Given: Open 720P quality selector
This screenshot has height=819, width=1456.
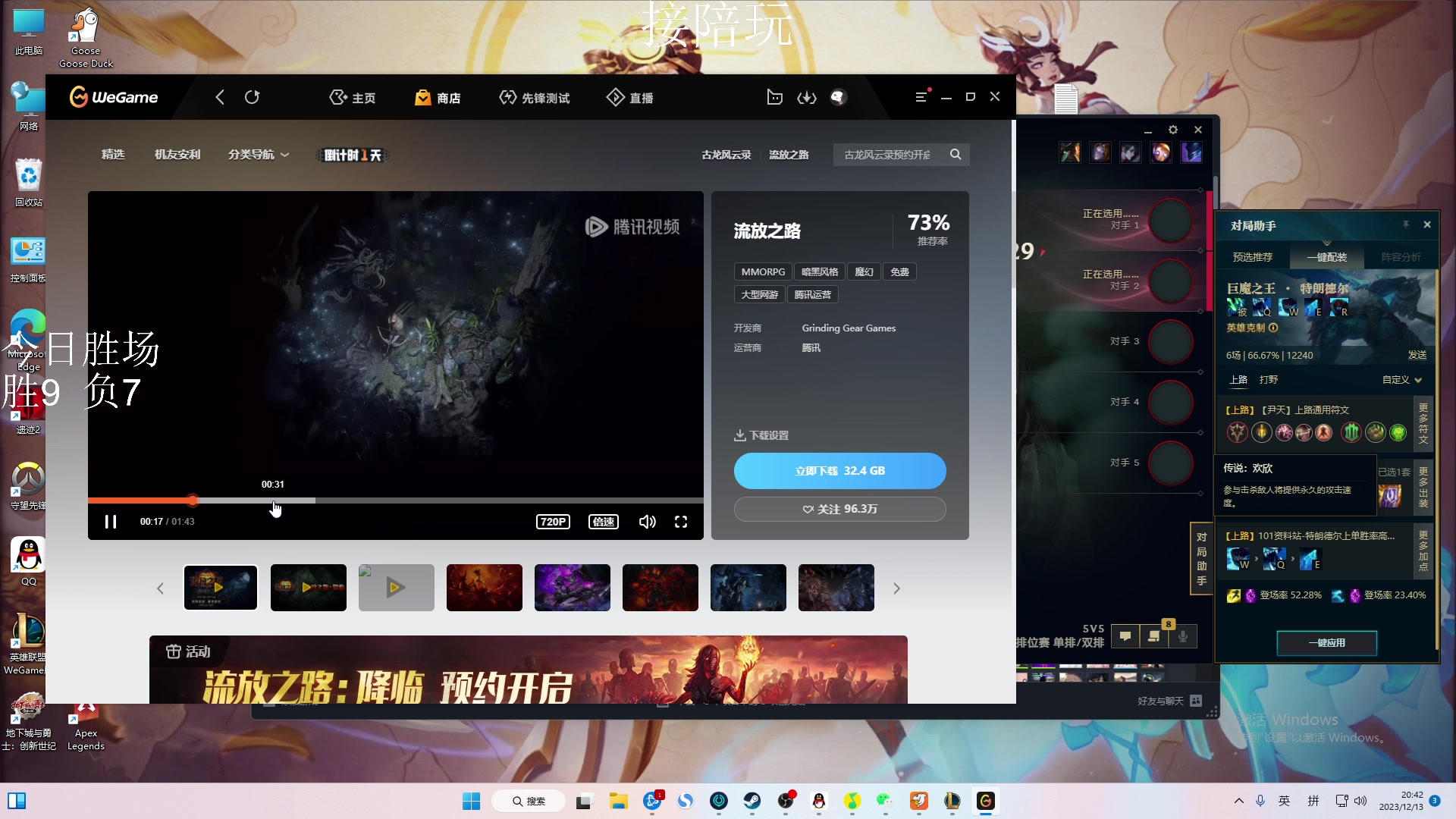Looking at the screenshot, I should click(x=553, y=522).
